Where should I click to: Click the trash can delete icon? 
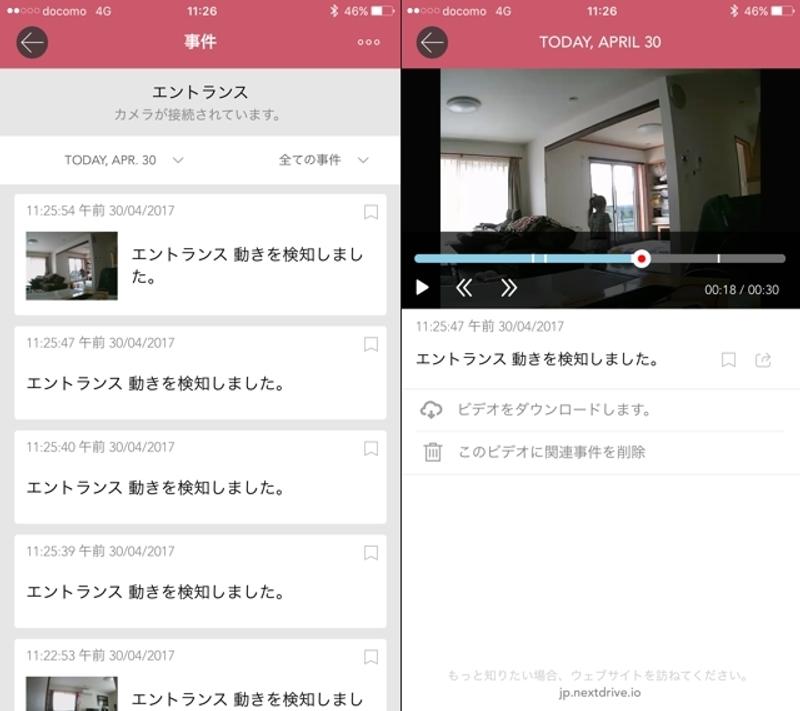[x=432, y=452]
